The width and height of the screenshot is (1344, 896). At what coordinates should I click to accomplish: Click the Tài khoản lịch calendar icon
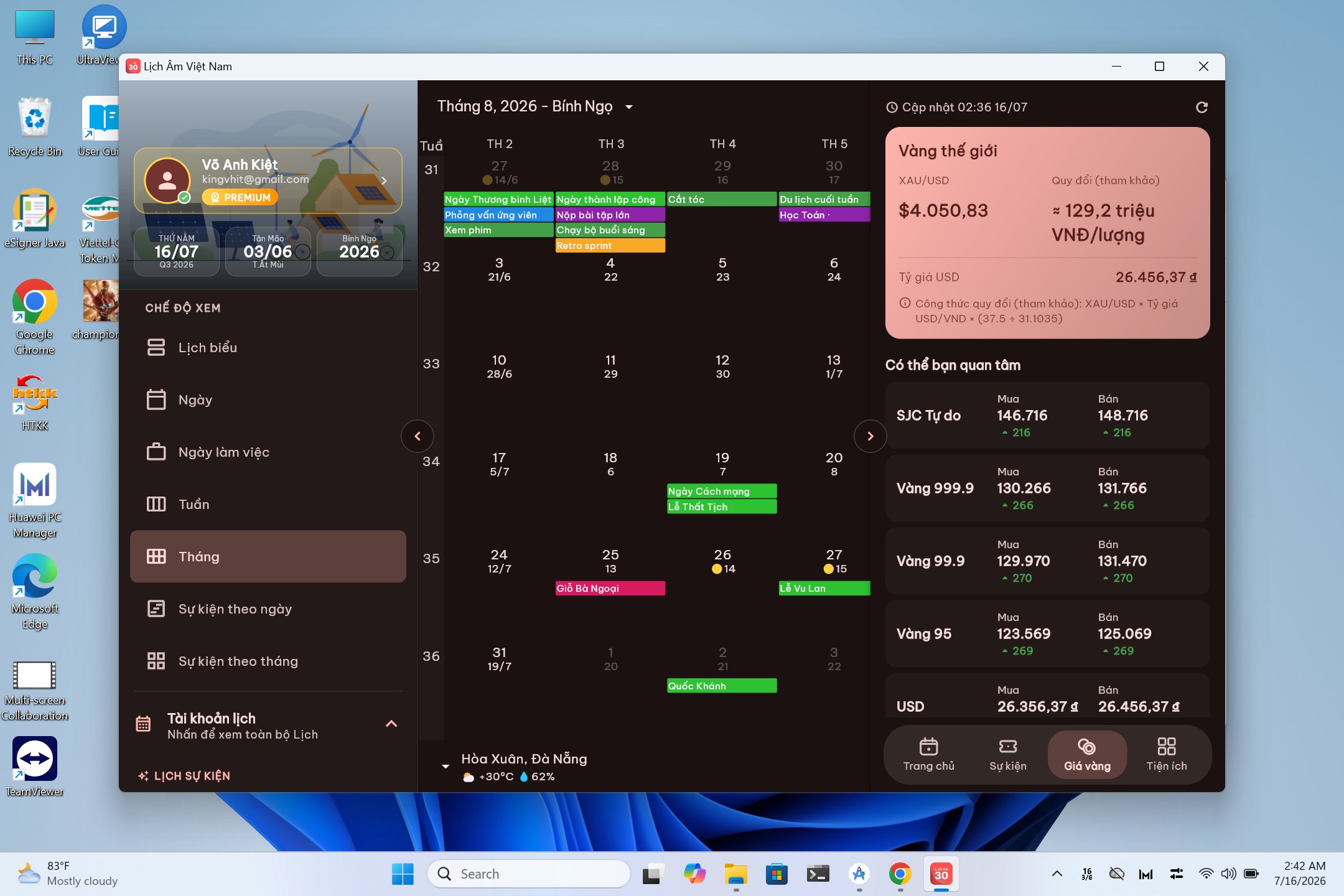pyautogui.click(x=143, y=724)
